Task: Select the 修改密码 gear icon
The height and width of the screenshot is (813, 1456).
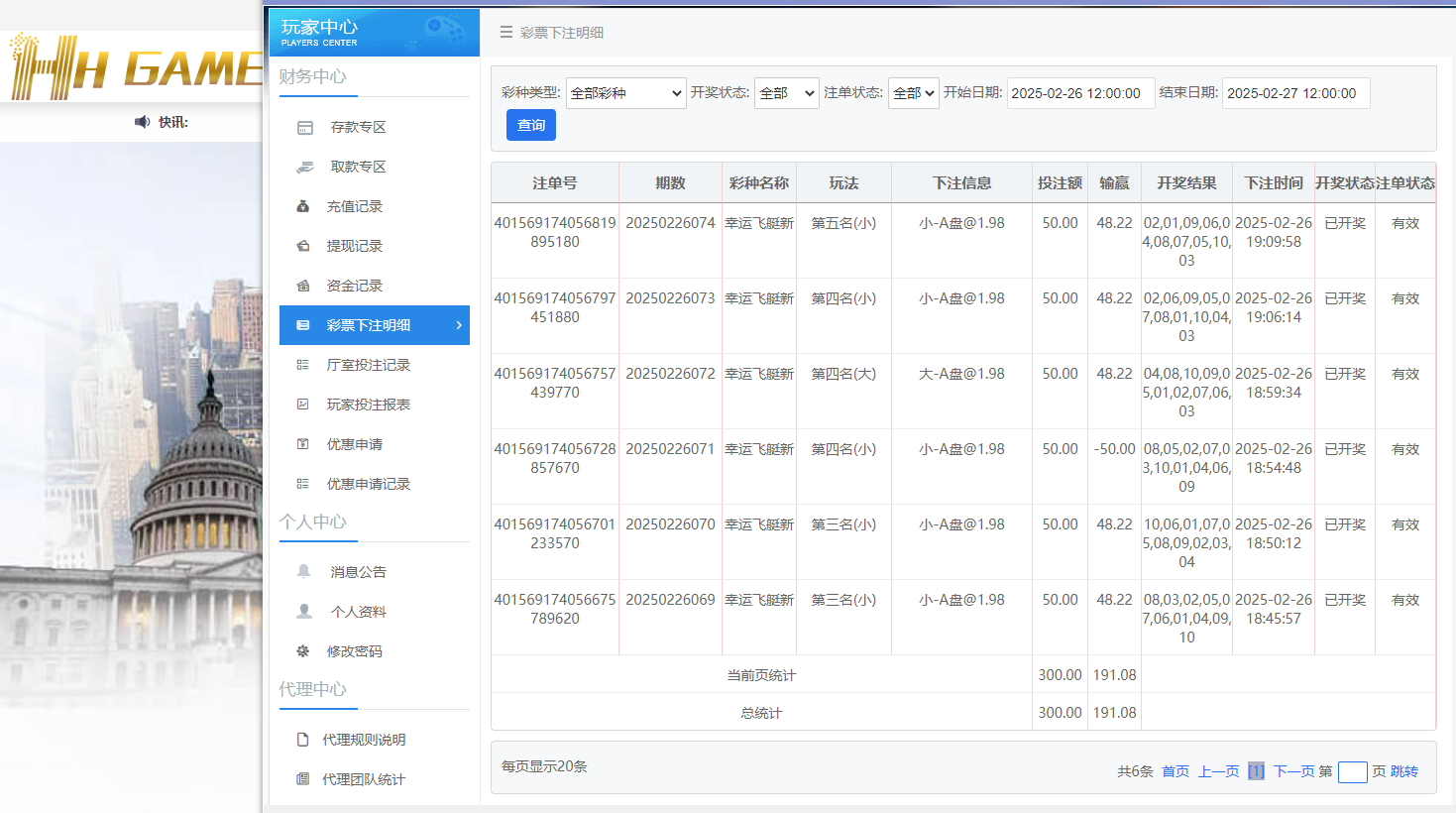Action: tap(305, 650)
